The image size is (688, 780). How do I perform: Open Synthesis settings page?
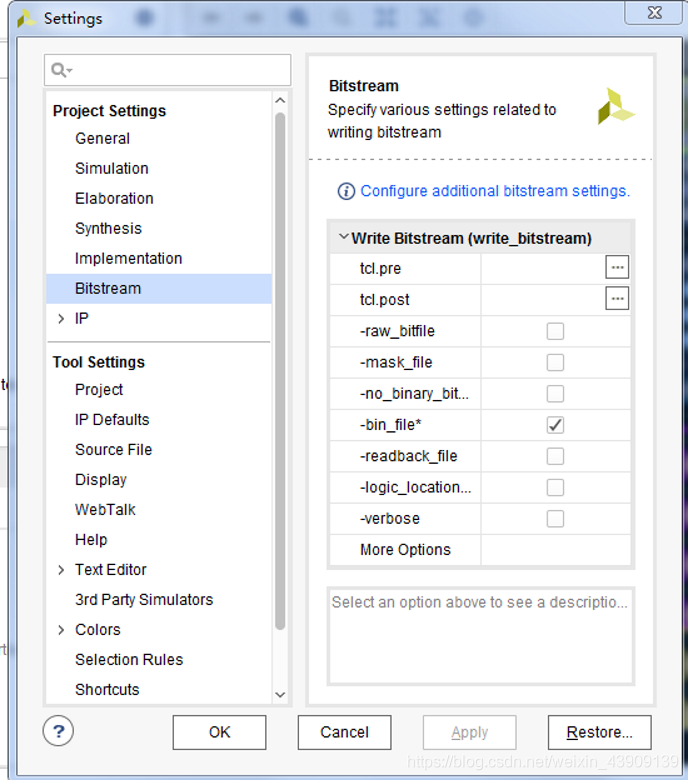coord(108,228)
